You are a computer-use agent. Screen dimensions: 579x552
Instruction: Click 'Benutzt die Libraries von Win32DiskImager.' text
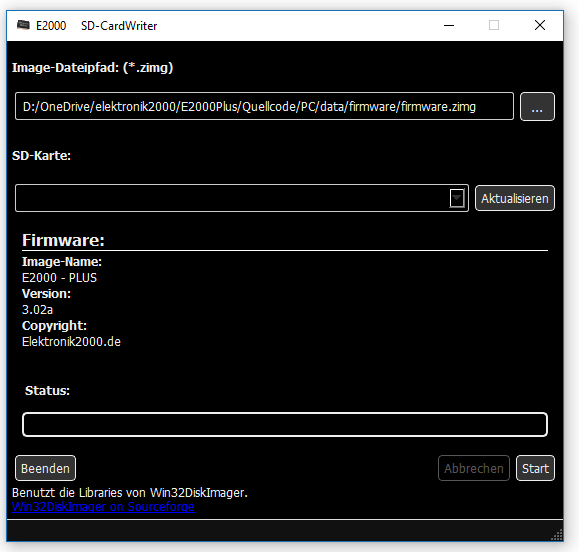130,493
